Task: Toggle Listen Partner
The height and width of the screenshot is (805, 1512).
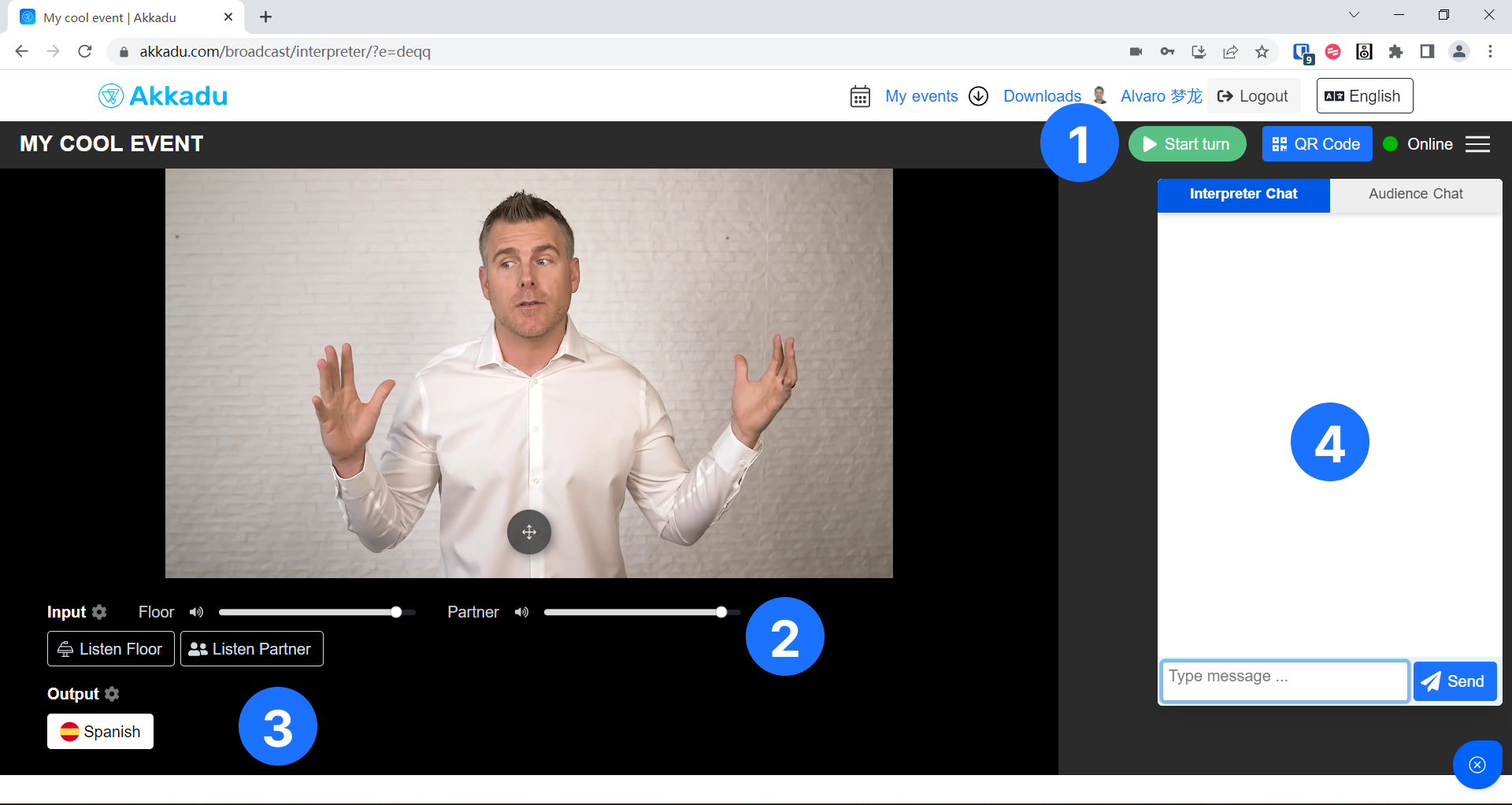Action: pos(252,649)
